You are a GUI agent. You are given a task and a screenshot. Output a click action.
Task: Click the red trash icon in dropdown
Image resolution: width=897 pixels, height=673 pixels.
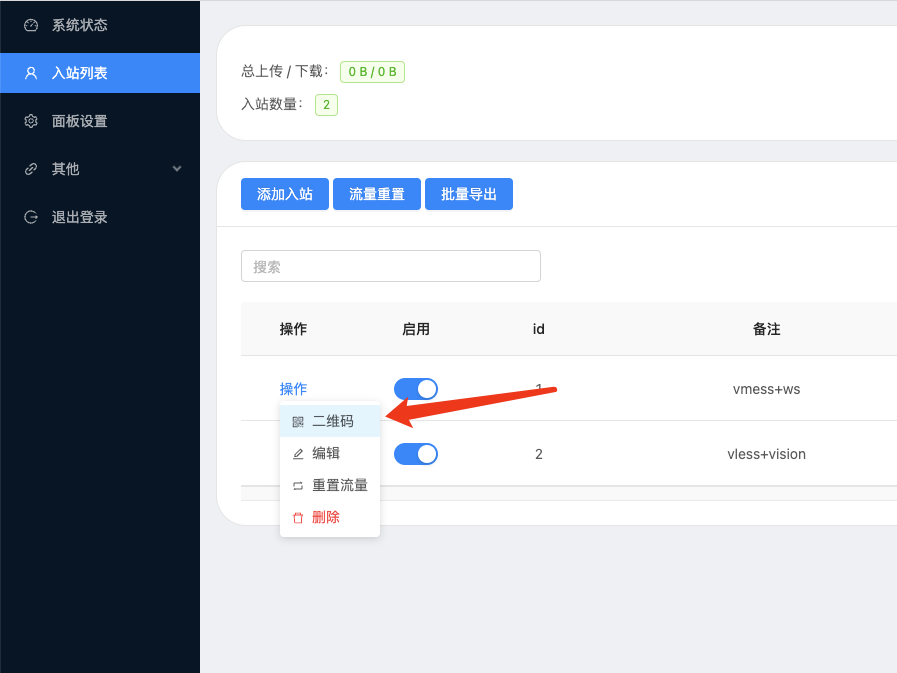click(298, 518)
